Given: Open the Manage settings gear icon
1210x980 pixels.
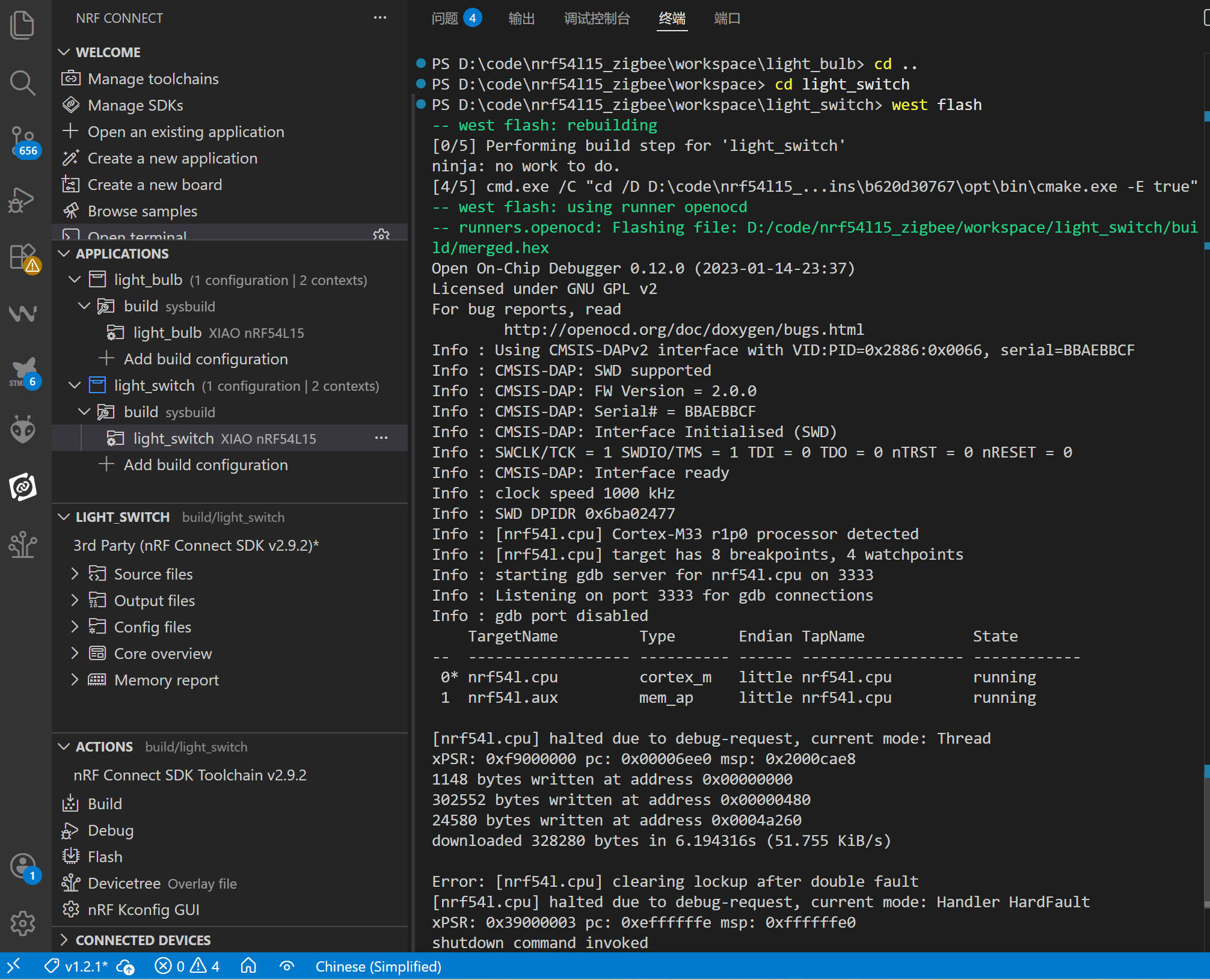Looking at the screenshot, I should click(23, 923).
